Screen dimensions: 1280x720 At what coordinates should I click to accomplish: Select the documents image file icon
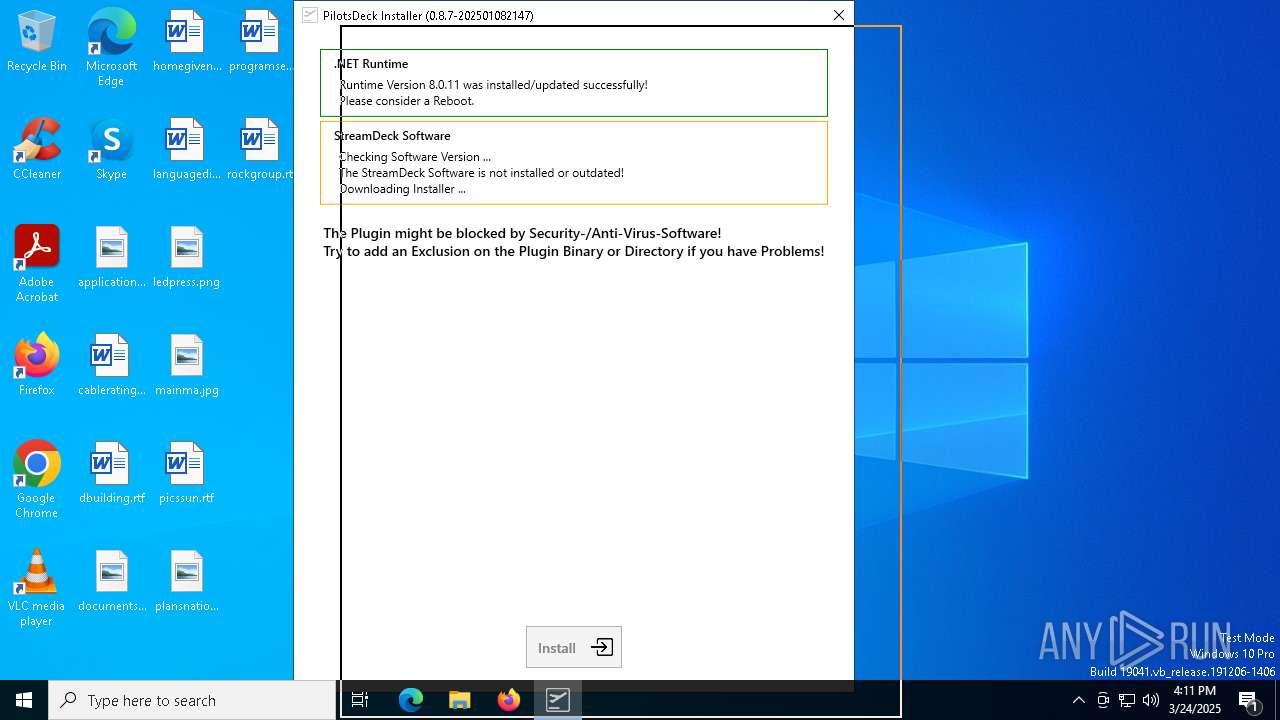pyautogui.click(x=111, y=582)
